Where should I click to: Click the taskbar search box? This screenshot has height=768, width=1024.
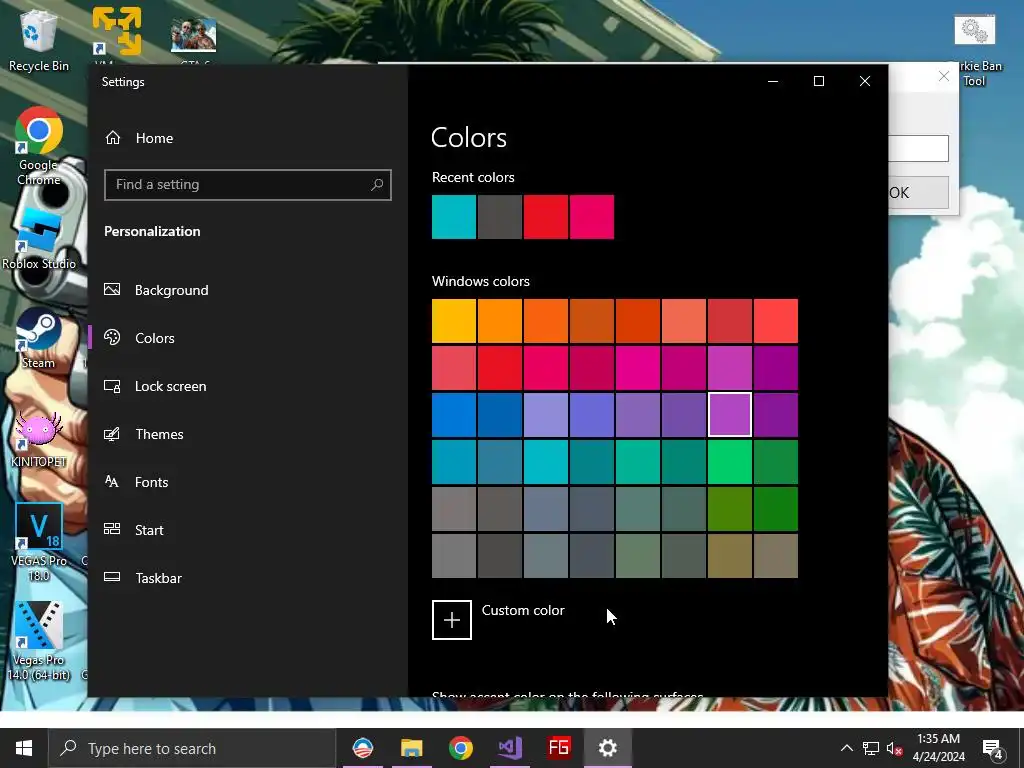pyautogui.click(x=192, y=748)
